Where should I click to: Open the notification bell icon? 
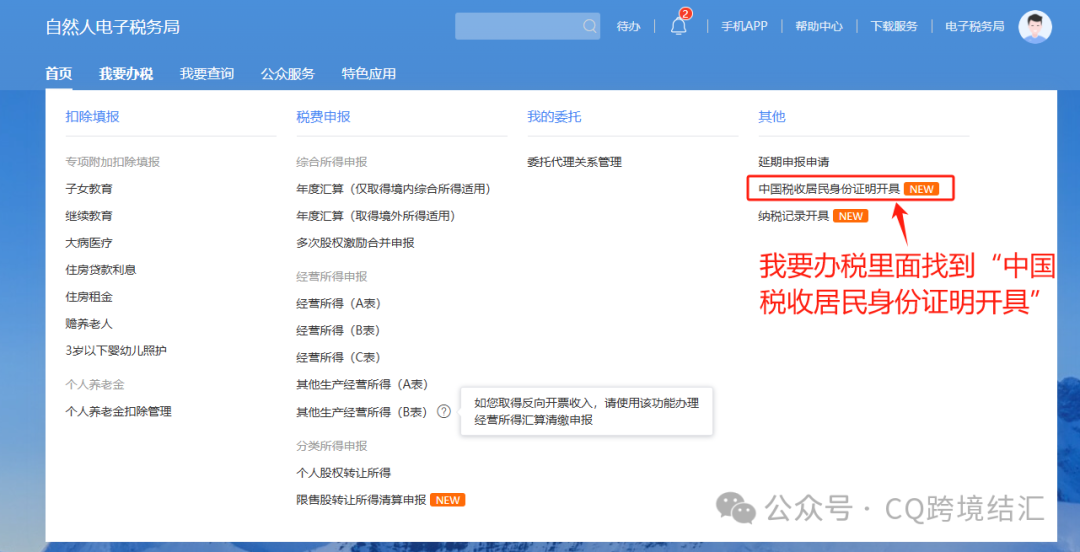click(679, 26)
